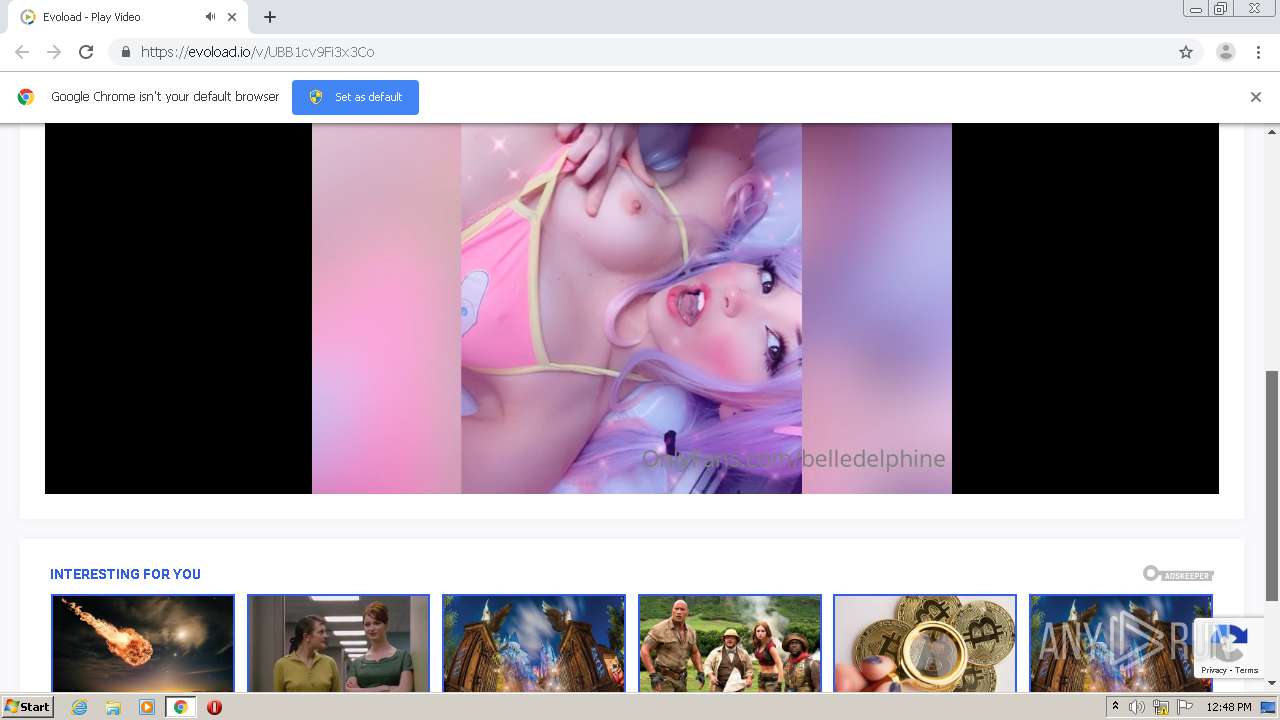This screenshot has width=1280, height=720.
Task: Click the page scrollbar up arrow
Action: click(1272, 131)
